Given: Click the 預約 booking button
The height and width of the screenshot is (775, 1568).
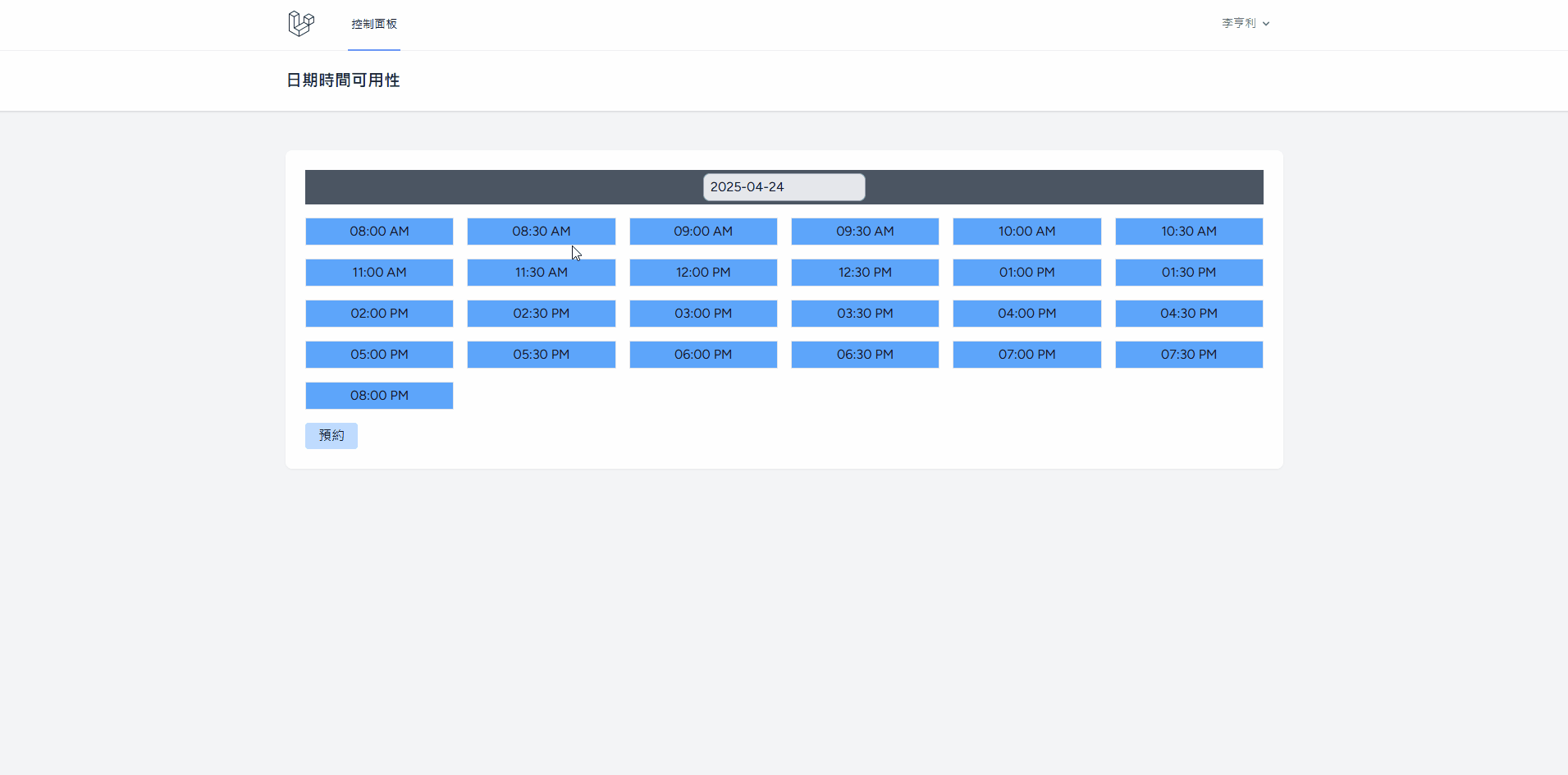Looking at the screenshot, I should [x=331, y=436].
